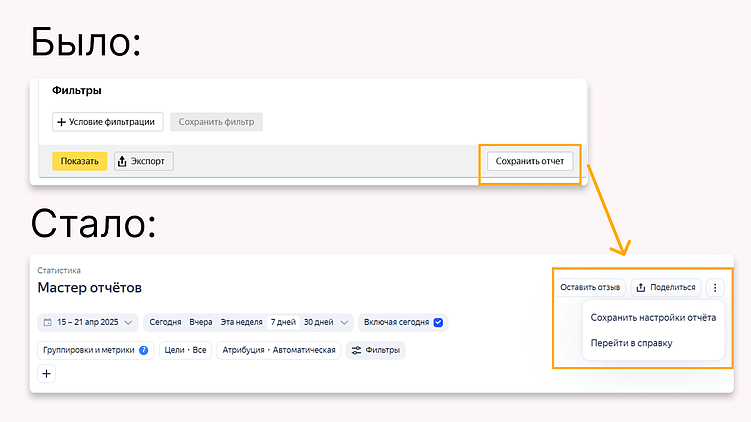Click the calendar icon in the date picker
The height and width of the screenshot is (422, 751).
47,322
